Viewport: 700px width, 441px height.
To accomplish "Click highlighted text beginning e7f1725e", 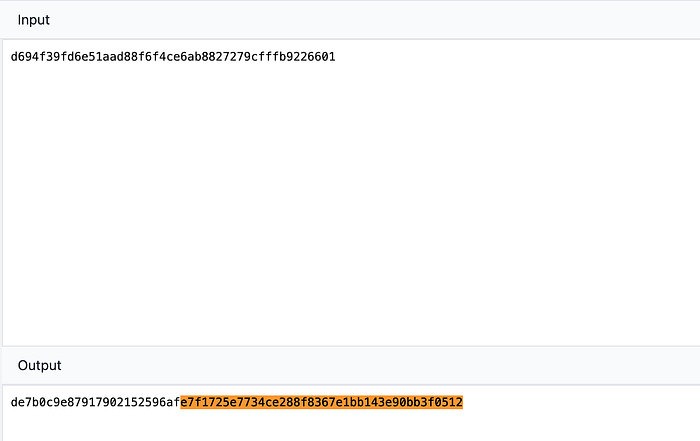I will (x=208, y=402).
